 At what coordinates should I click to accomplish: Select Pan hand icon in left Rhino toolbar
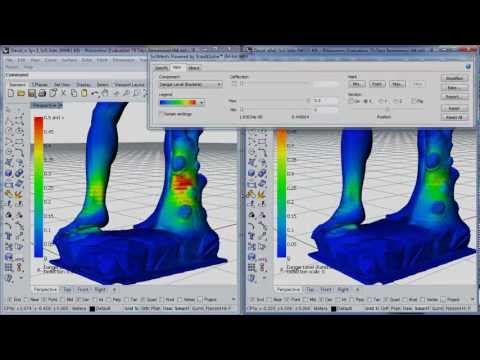coord(105,93)
